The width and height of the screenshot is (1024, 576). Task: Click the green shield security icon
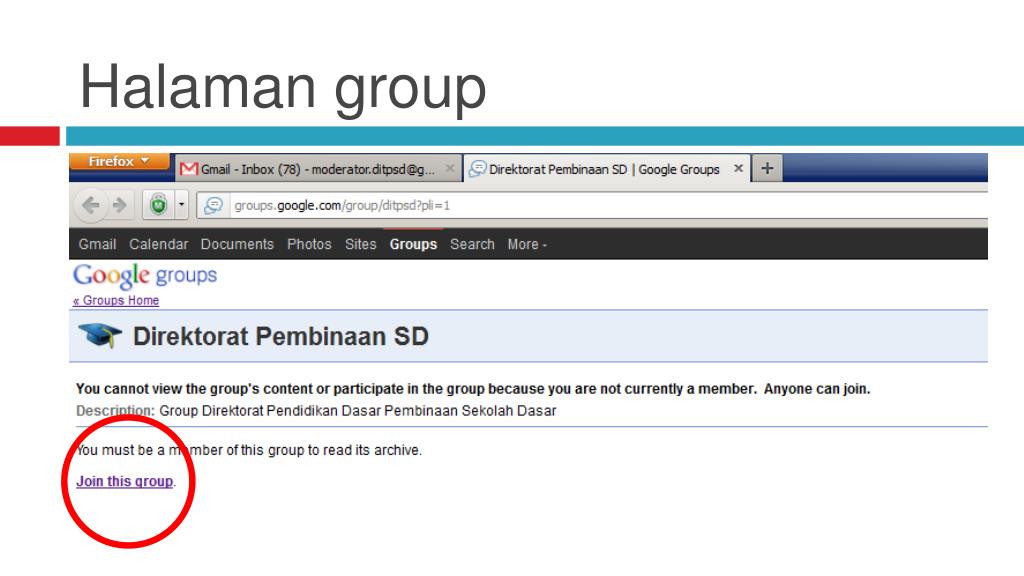click(159, 205)
